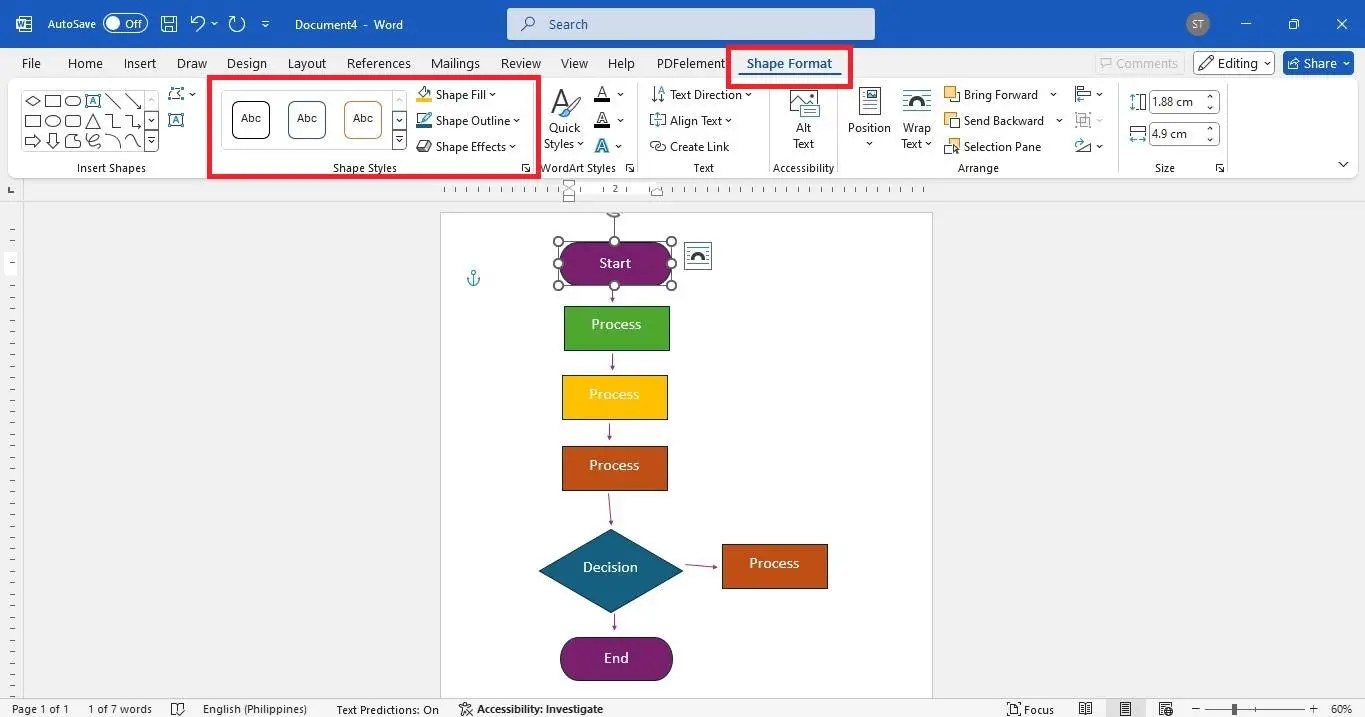Click into the Search box
Screen dimensions: 1365x717
click(690, 24)
